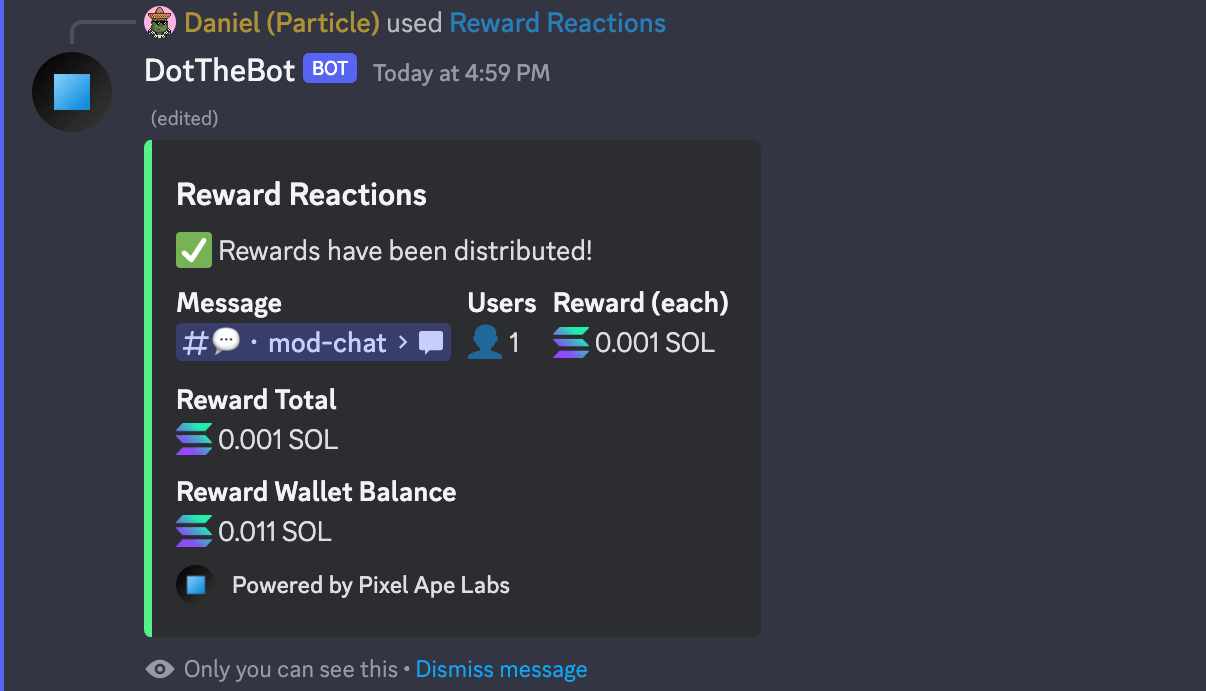Click the Reward Reactions command link
This screenshot has width=1206, height=691.
click(557, 21)
